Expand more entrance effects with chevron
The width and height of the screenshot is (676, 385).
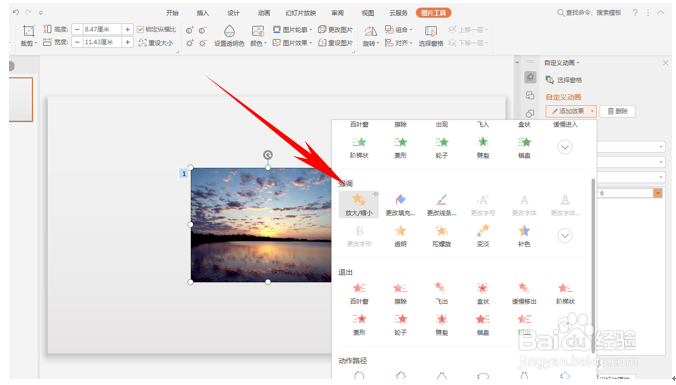[x=565, y=147]
